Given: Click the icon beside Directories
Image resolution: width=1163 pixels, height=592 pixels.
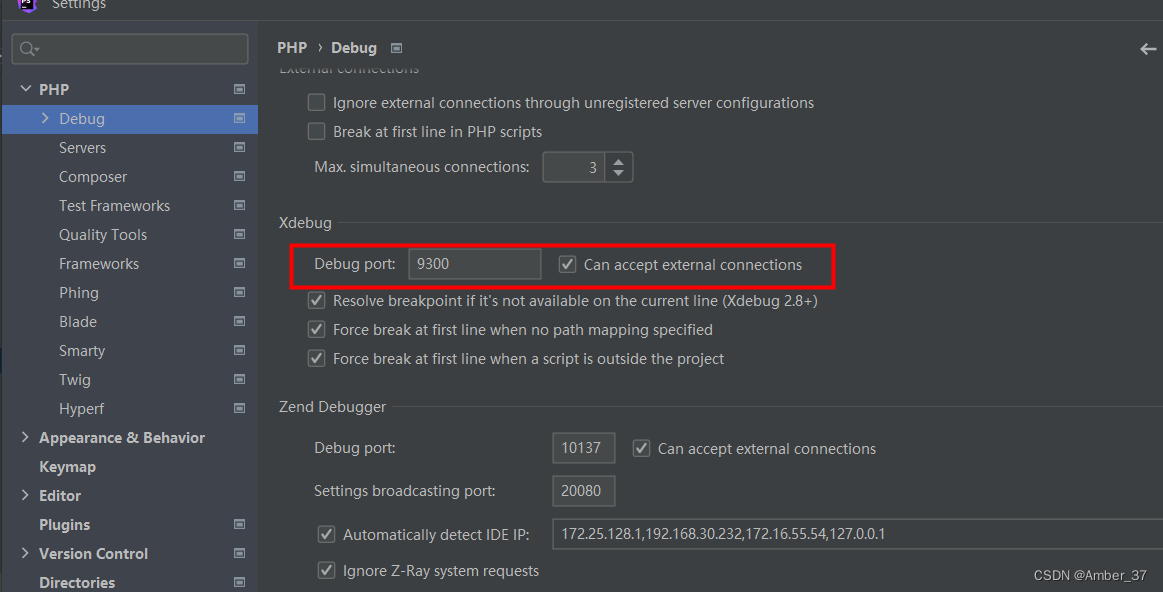Looking at the screenshot, I should 239,581.
